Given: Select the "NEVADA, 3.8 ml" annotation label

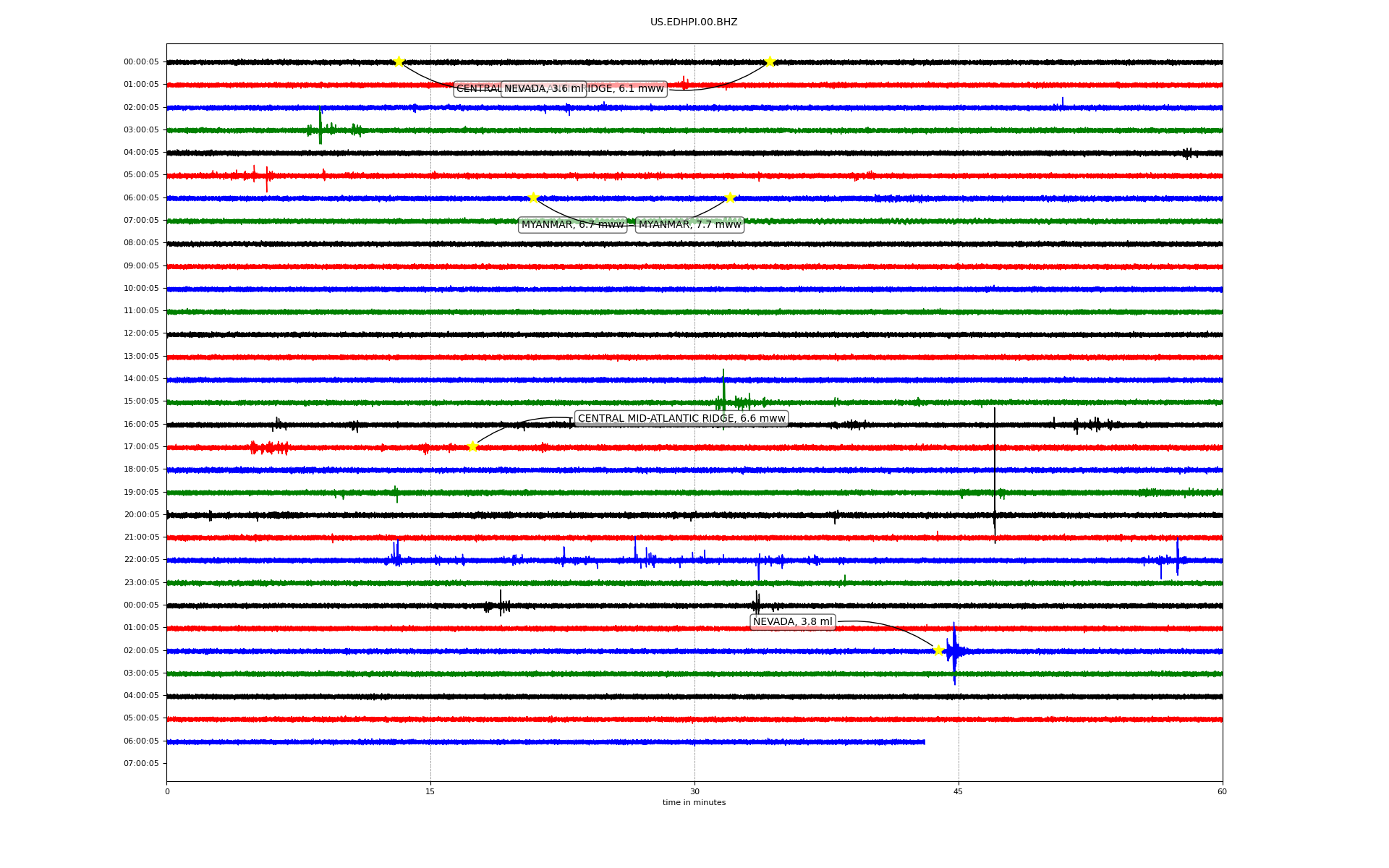Looking at the screenshot, I should point(792,622).
